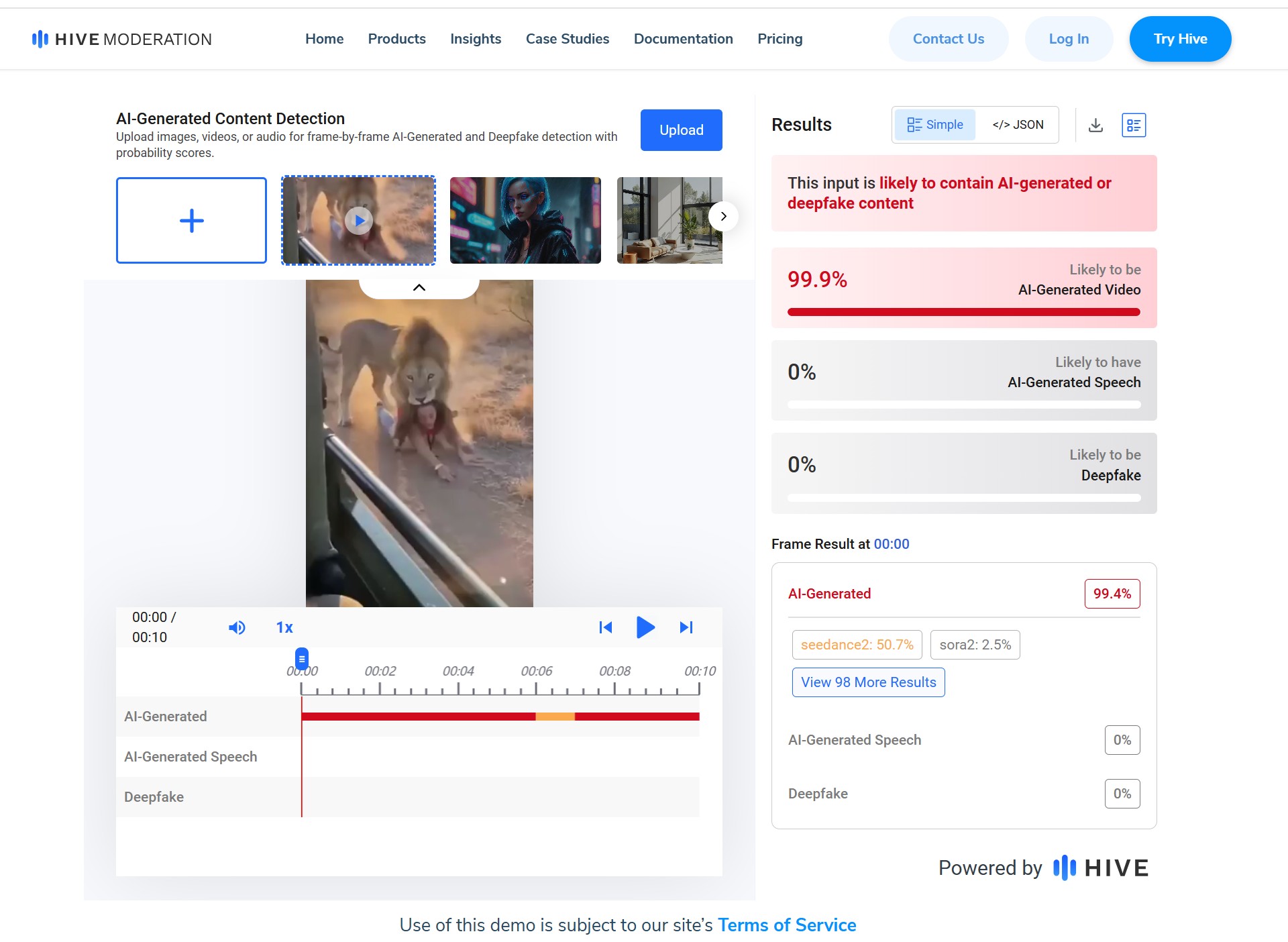This screenshot has height=942, width=1288.
Task: Click the Powered by HIVE logo
Action: 1044,868
